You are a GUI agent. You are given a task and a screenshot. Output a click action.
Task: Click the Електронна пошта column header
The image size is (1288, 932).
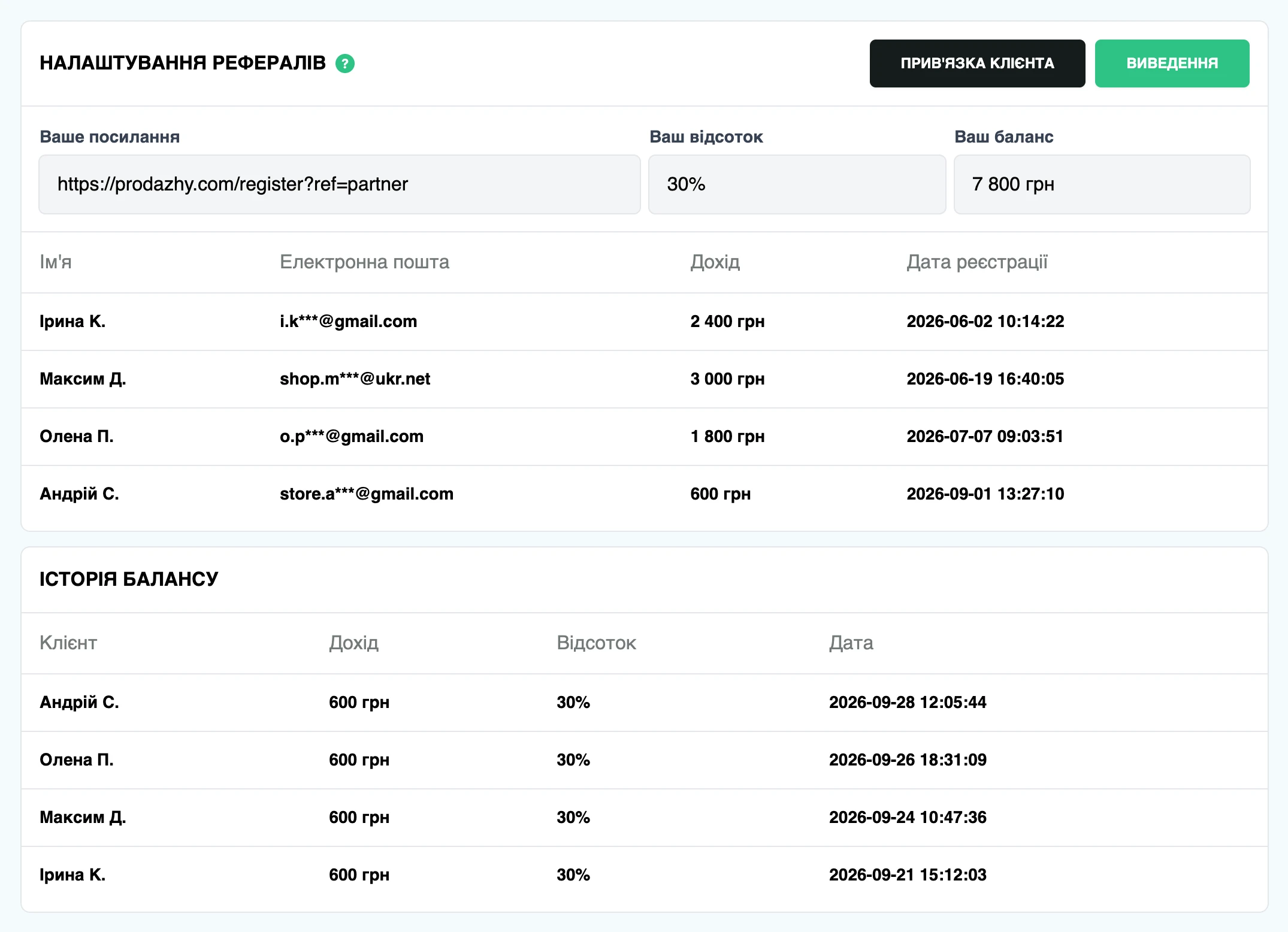click(364, 262)
